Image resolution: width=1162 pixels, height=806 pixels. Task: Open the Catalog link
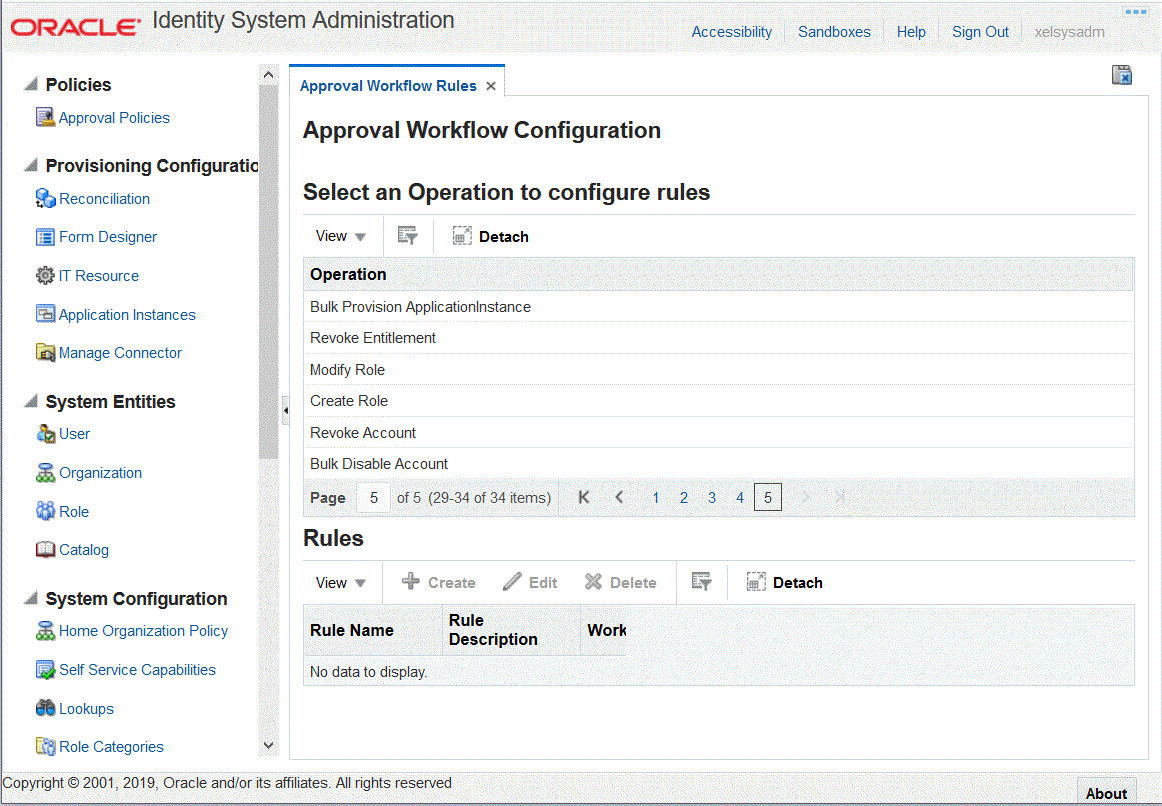coord(84,550)
